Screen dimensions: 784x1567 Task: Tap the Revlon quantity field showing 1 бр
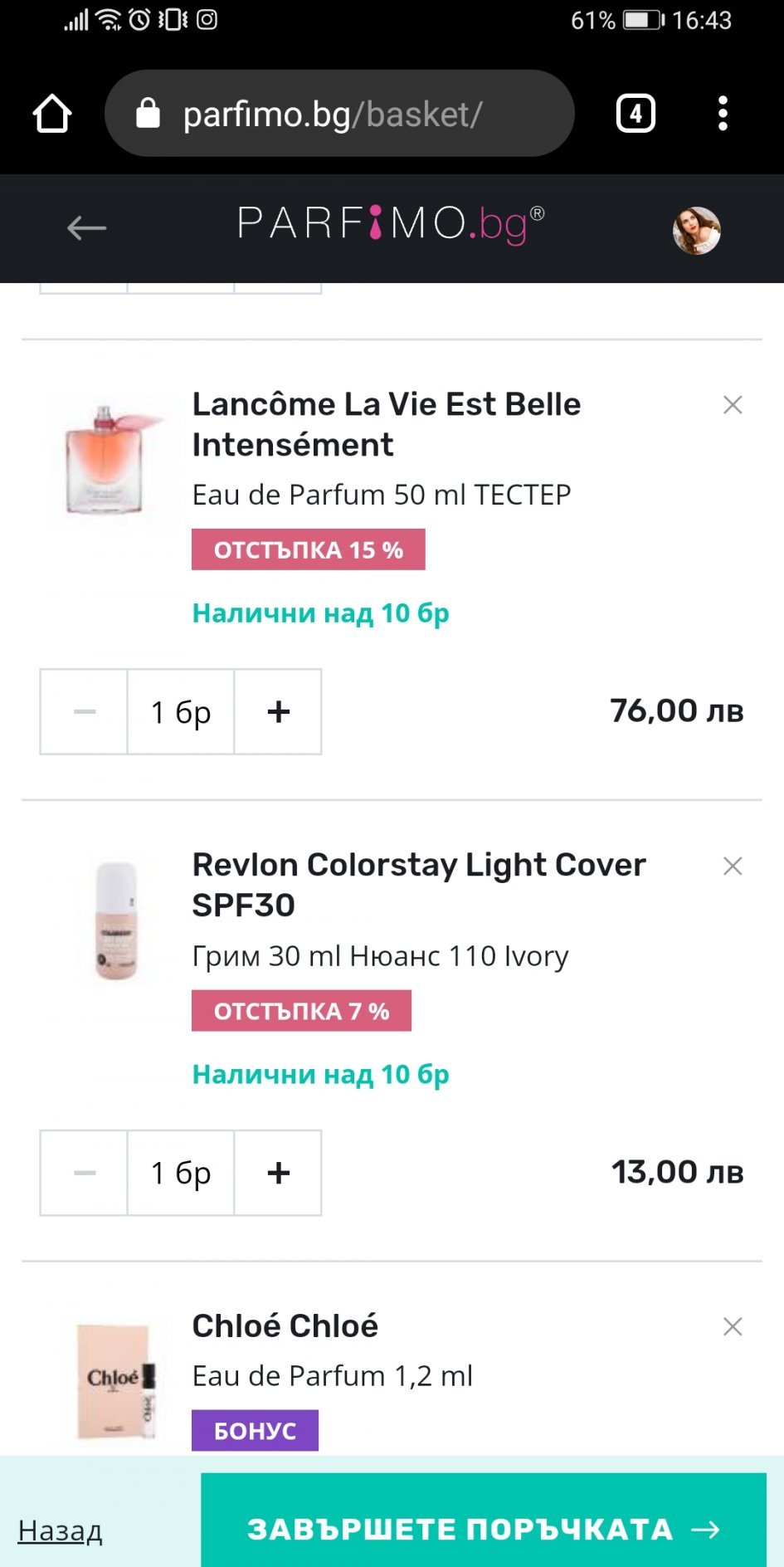pyautogui.click(x=181, y=1173)
